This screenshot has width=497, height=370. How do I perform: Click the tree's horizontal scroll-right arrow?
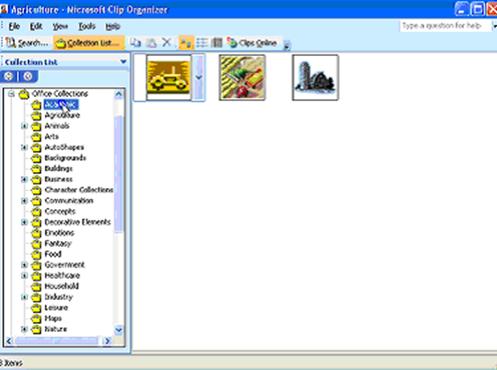click(x=107, y=341)
